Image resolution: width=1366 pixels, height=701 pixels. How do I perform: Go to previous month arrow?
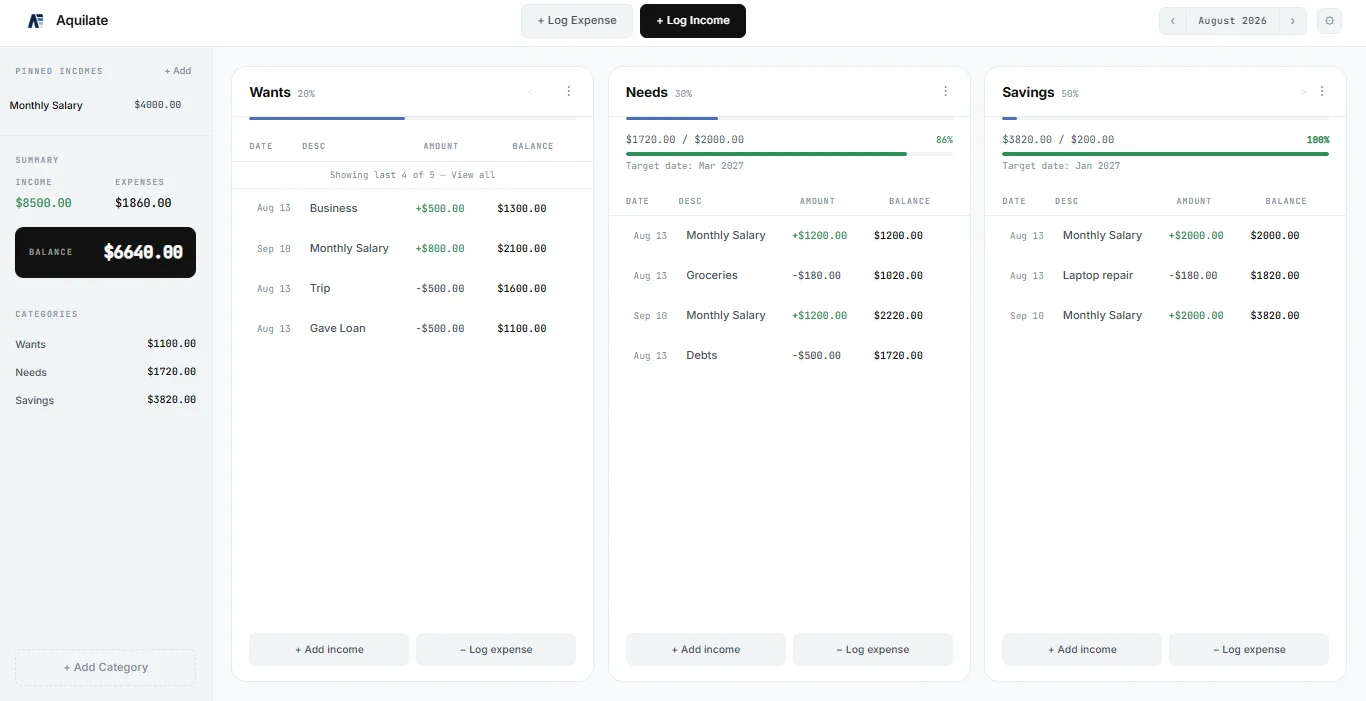(x=1172, y=21)
